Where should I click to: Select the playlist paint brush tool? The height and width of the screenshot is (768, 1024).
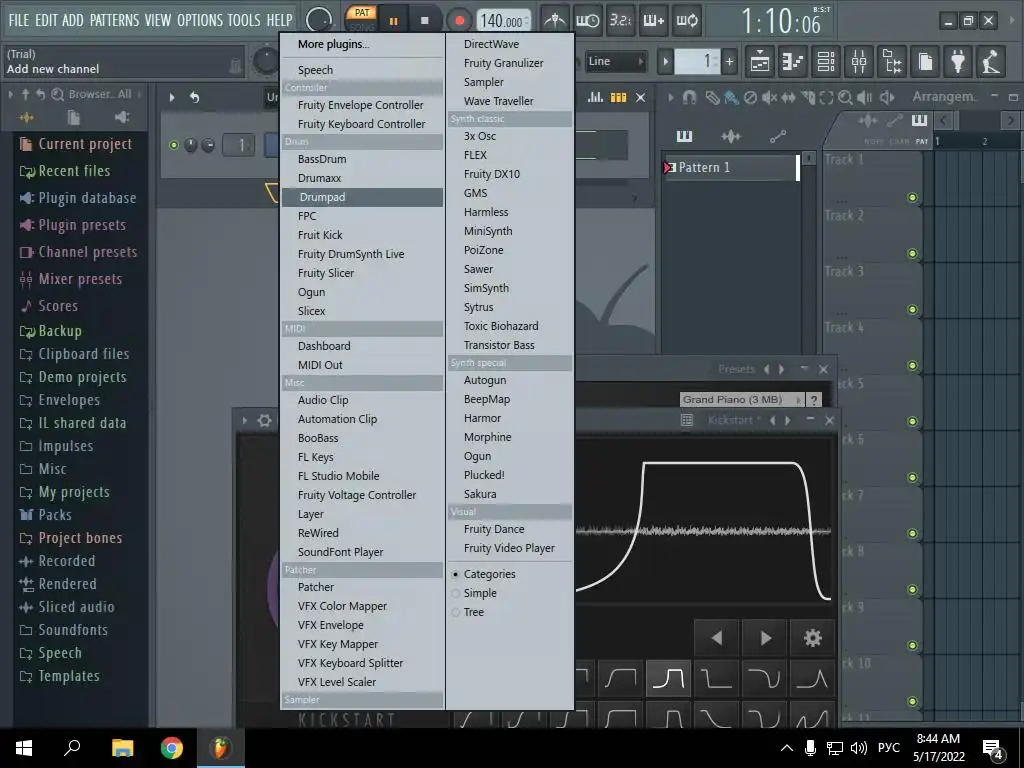731,97
